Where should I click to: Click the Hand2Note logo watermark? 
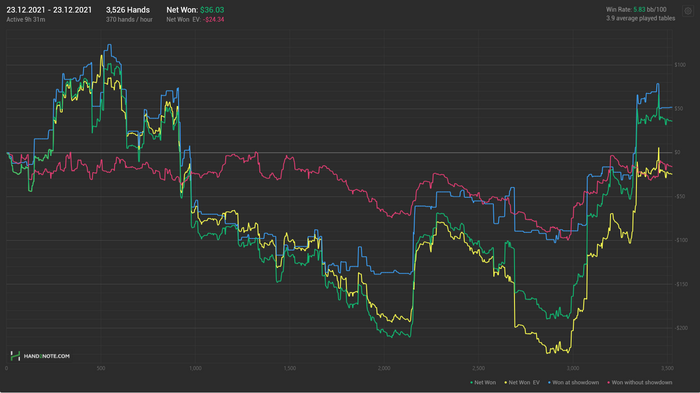15,356
